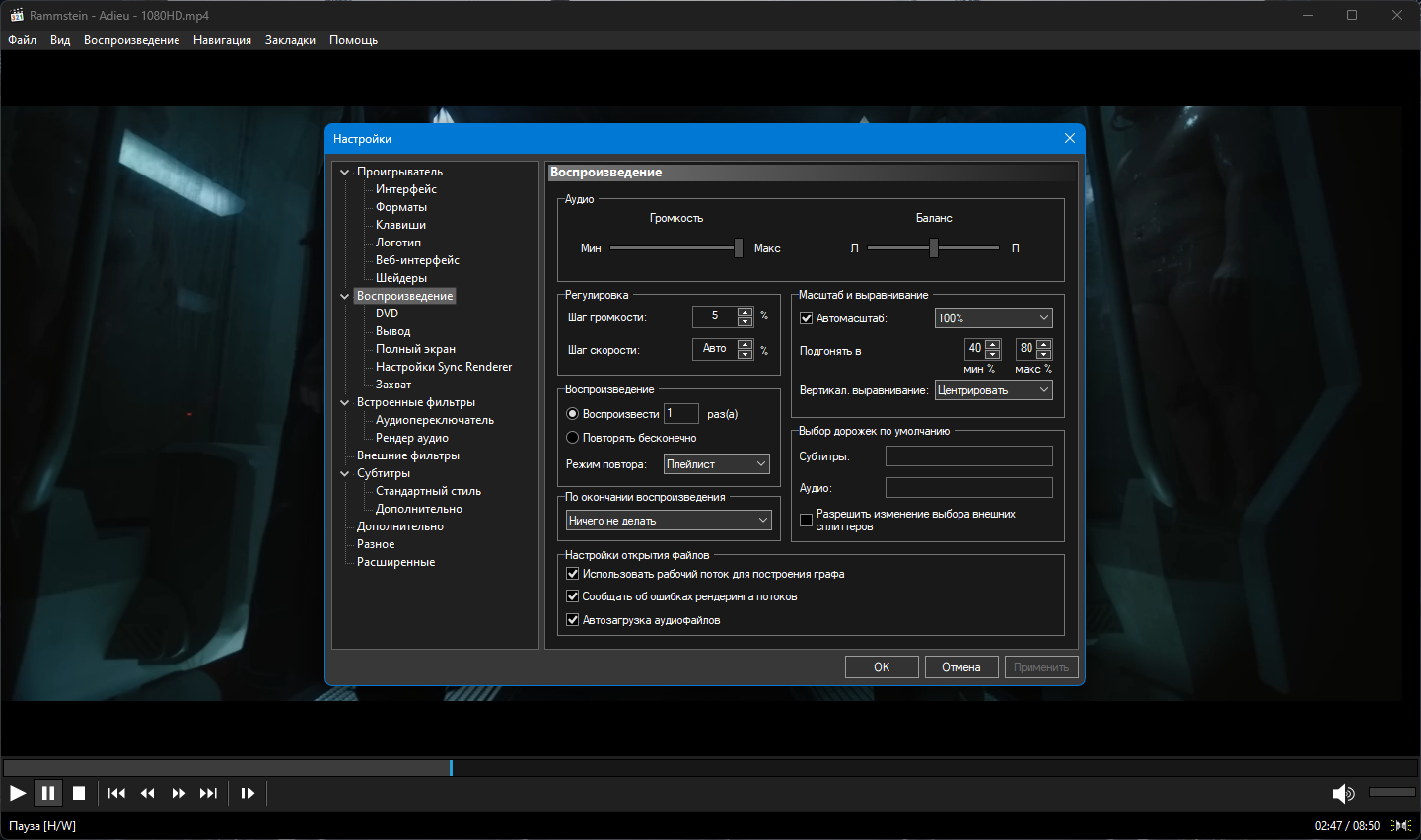The width and height of the screenshot is (1421, 840).
Task: Collapse the Субтитры tree node
Action: (x=345, y=474)
